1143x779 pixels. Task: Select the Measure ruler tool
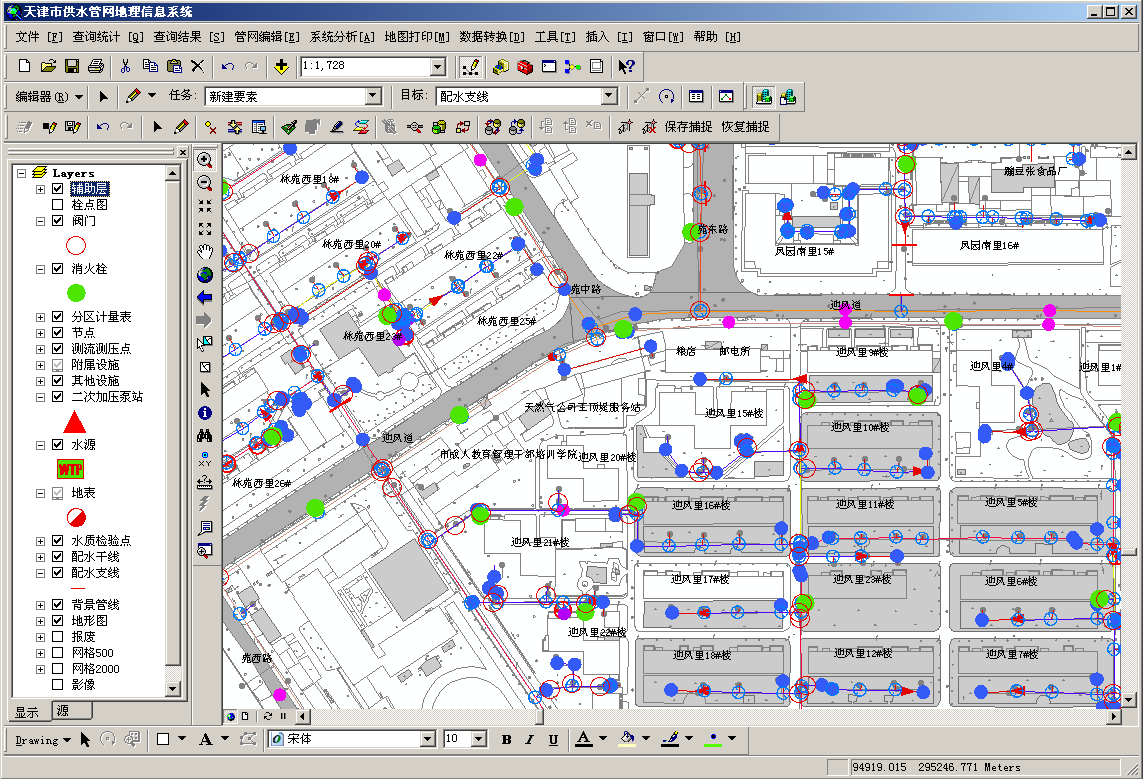(x=205, y=481)
